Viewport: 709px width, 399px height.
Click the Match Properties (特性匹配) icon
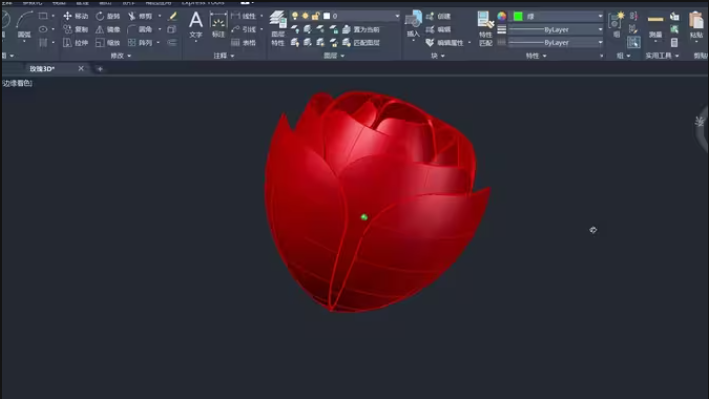pos(485,28)
